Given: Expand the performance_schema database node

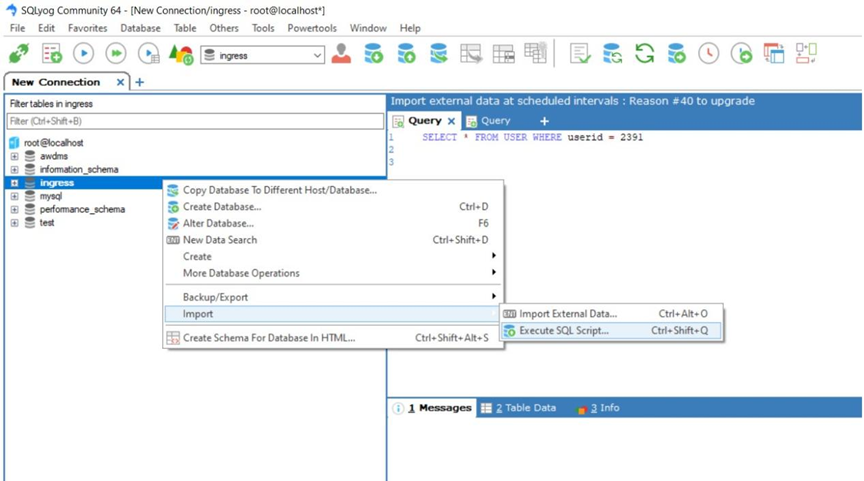Looking at the screenshot, I should click(14, 209).
